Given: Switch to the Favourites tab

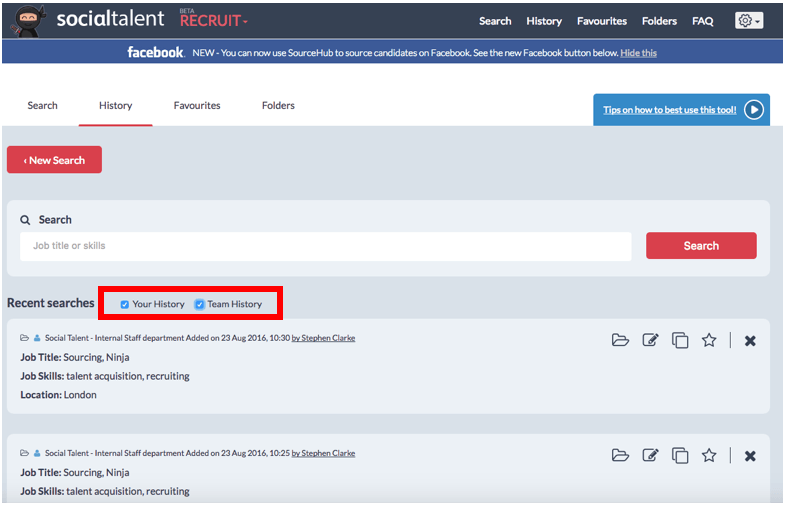Looking at the screenshot, I should (197, 105).
